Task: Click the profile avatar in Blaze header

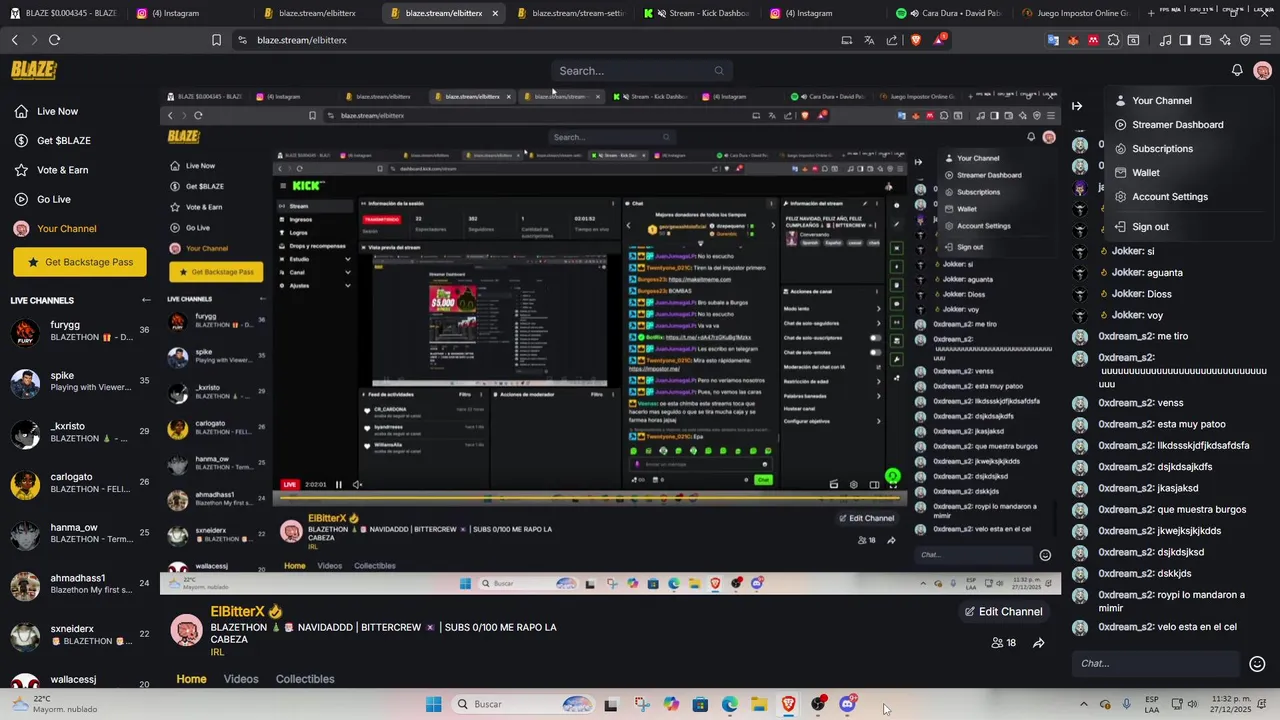Action: coord(1262,70)
